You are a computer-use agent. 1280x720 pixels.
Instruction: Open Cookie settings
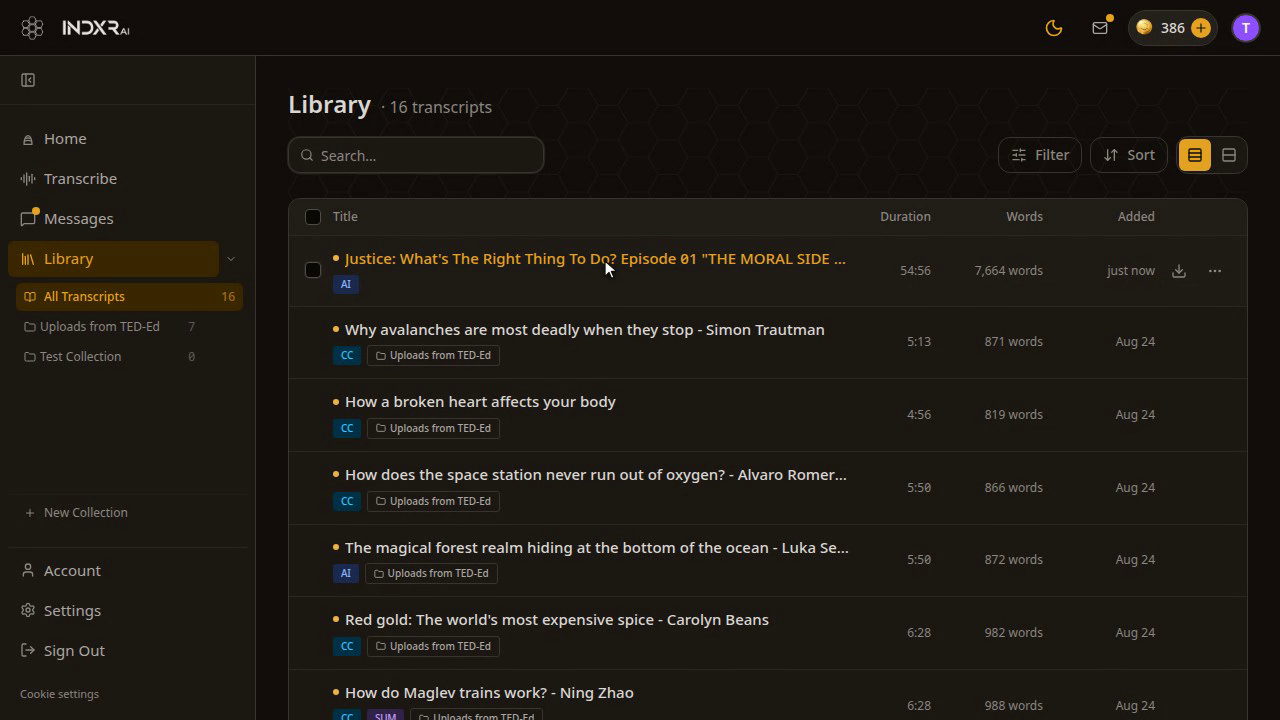[x=59, y=694]
